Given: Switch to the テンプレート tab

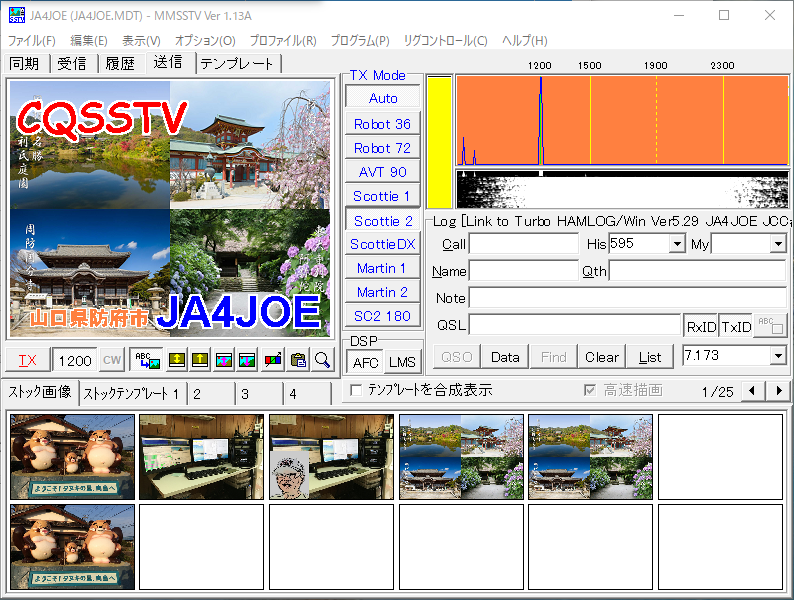Looking at the screenshot, I should 237,63.
